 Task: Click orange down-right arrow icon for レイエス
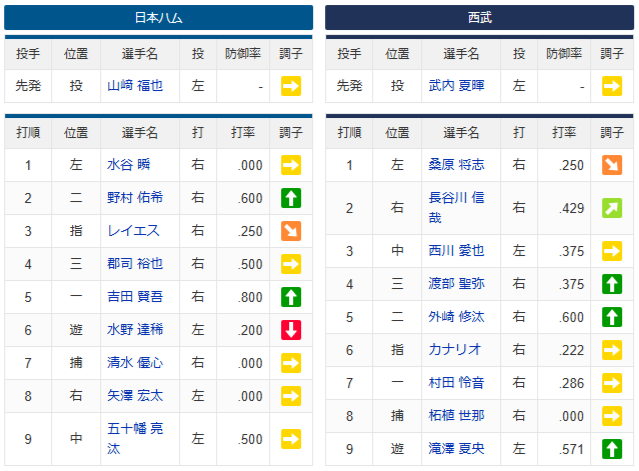click(291, 231)
